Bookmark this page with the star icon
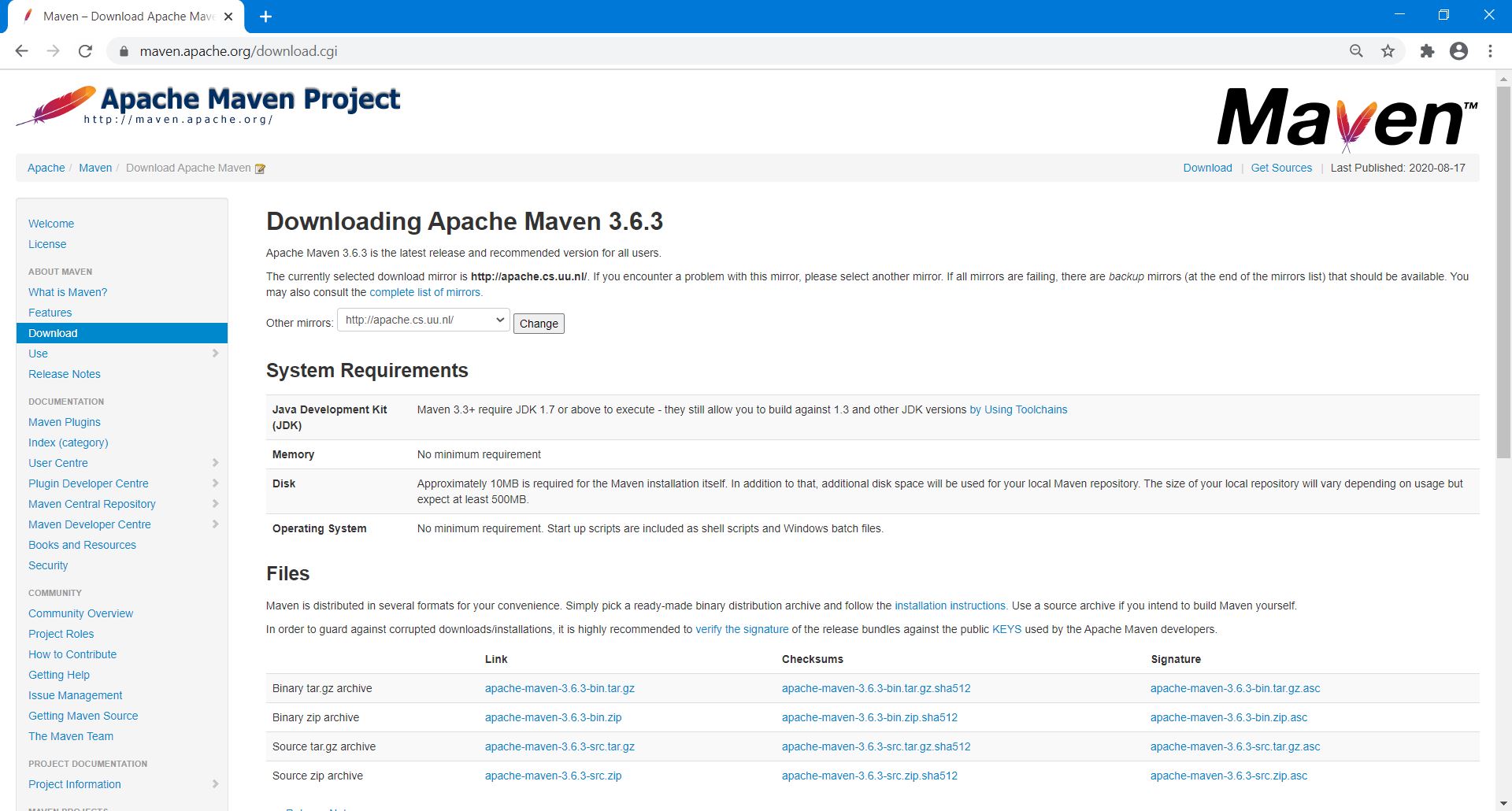The width and height of the screenshot is (1512, 811). pos(1388,51)
